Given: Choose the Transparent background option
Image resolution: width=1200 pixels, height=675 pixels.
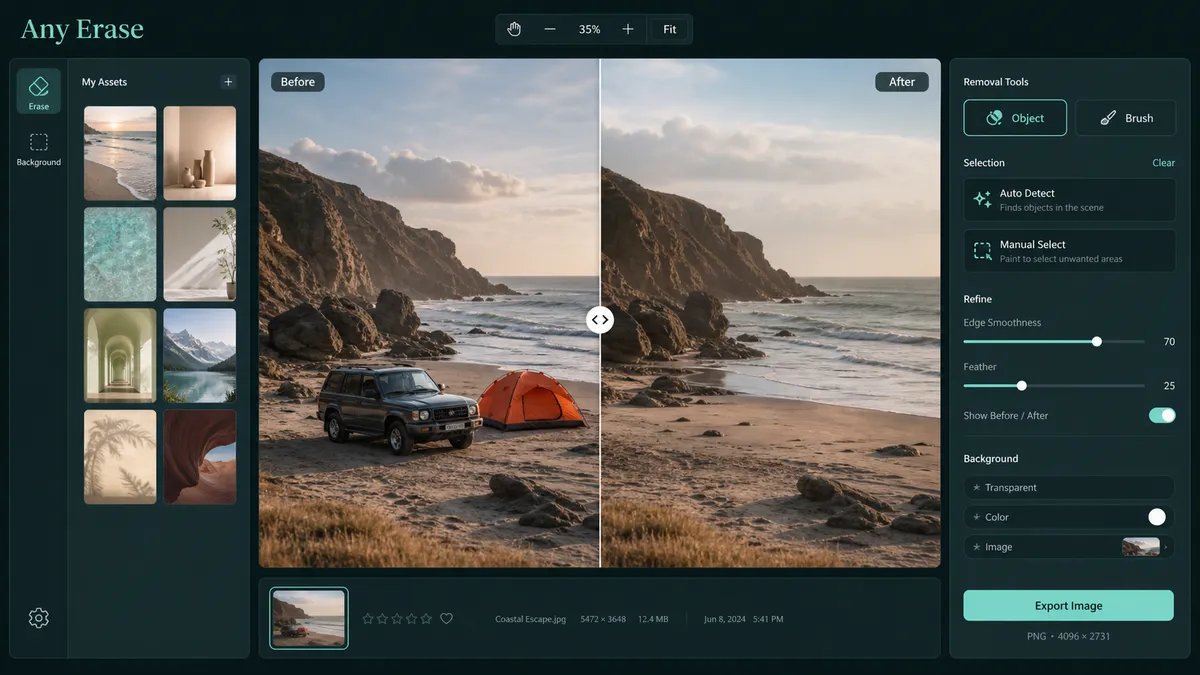Looking at the screenshot, I should pos(1068,487).
